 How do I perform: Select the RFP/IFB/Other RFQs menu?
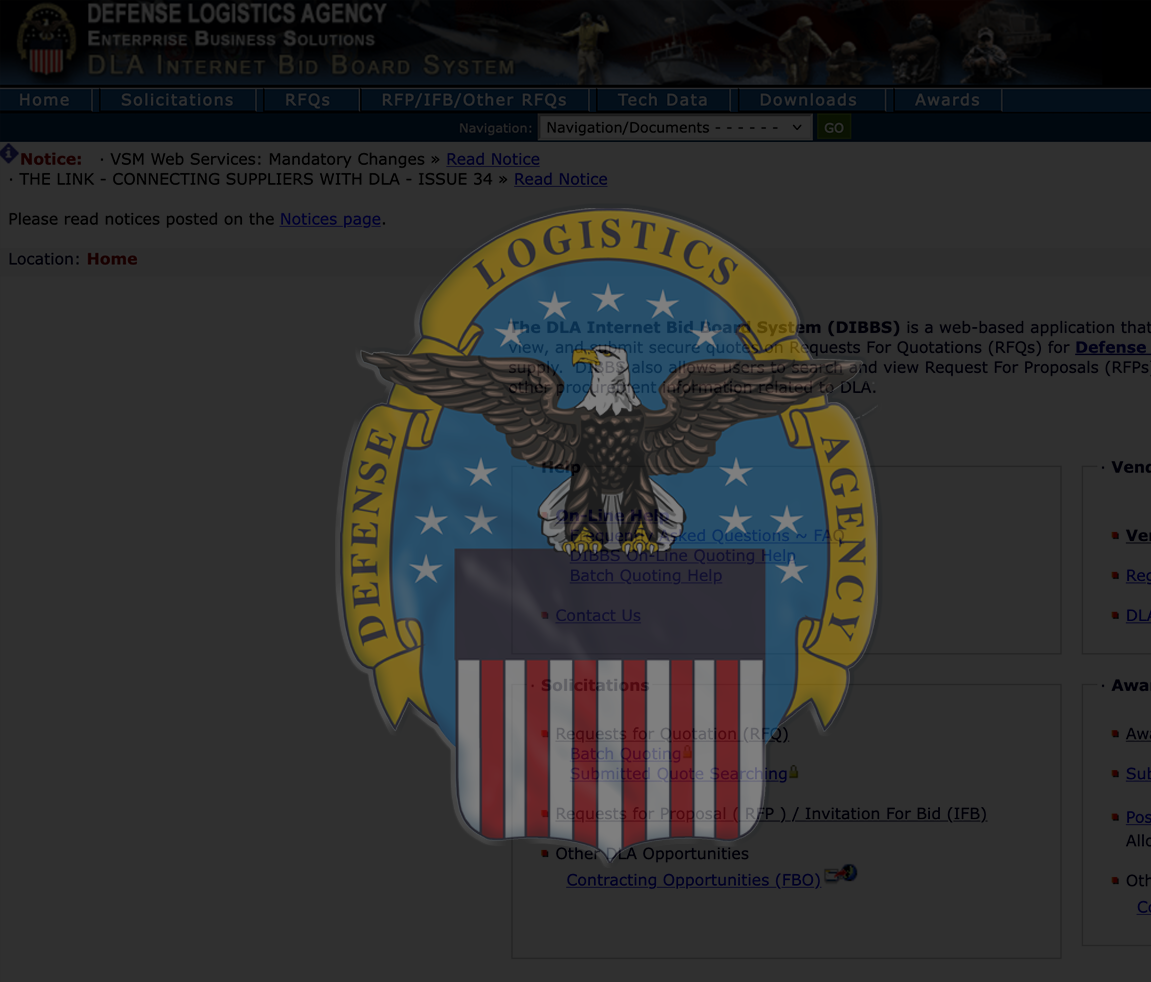(x=474, y=100)
